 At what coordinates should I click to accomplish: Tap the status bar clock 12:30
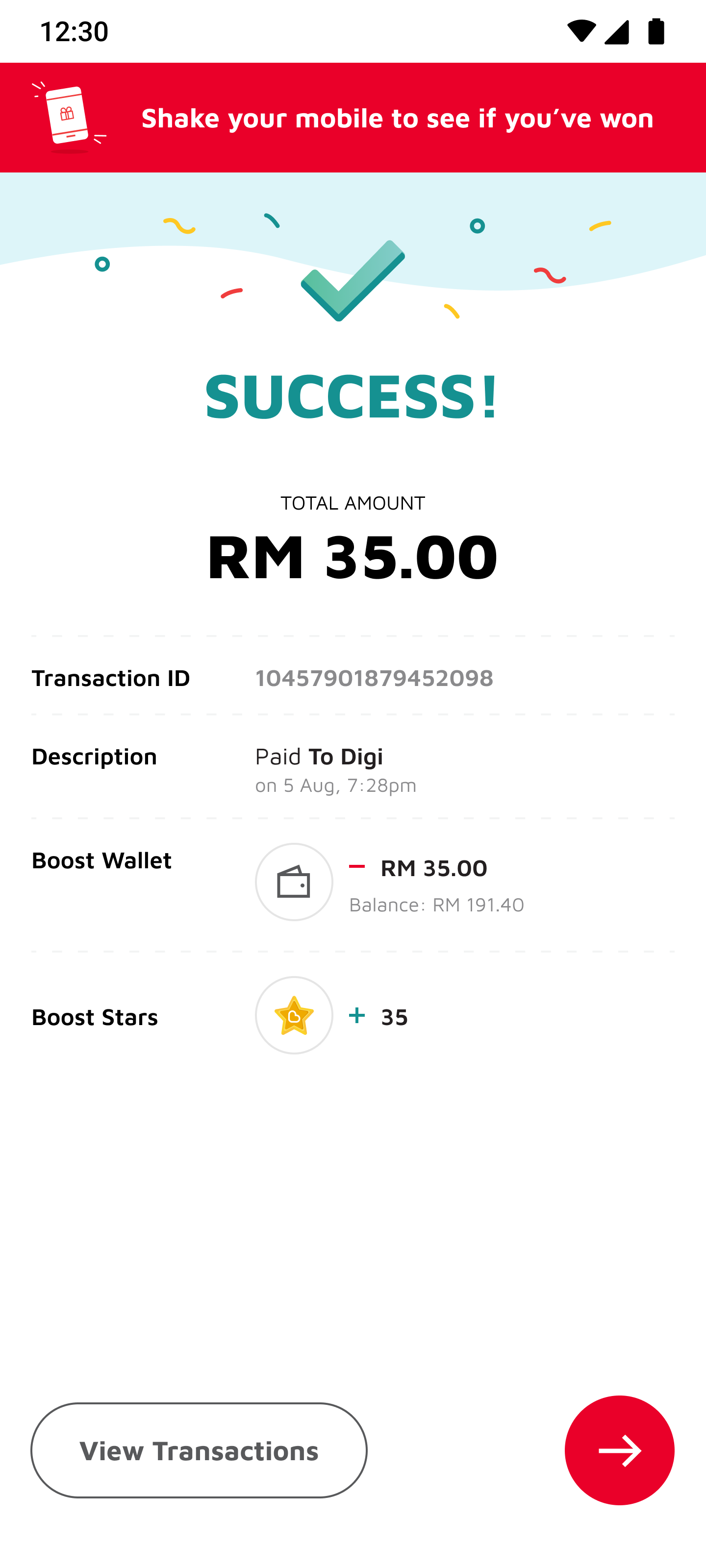(74, 31)
